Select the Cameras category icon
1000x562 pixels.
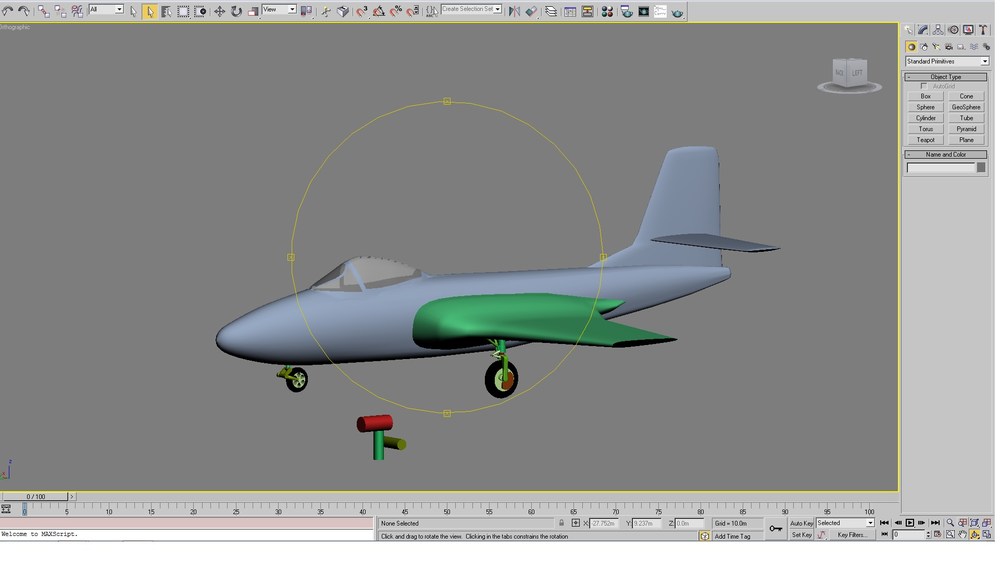tap(949, 47)
